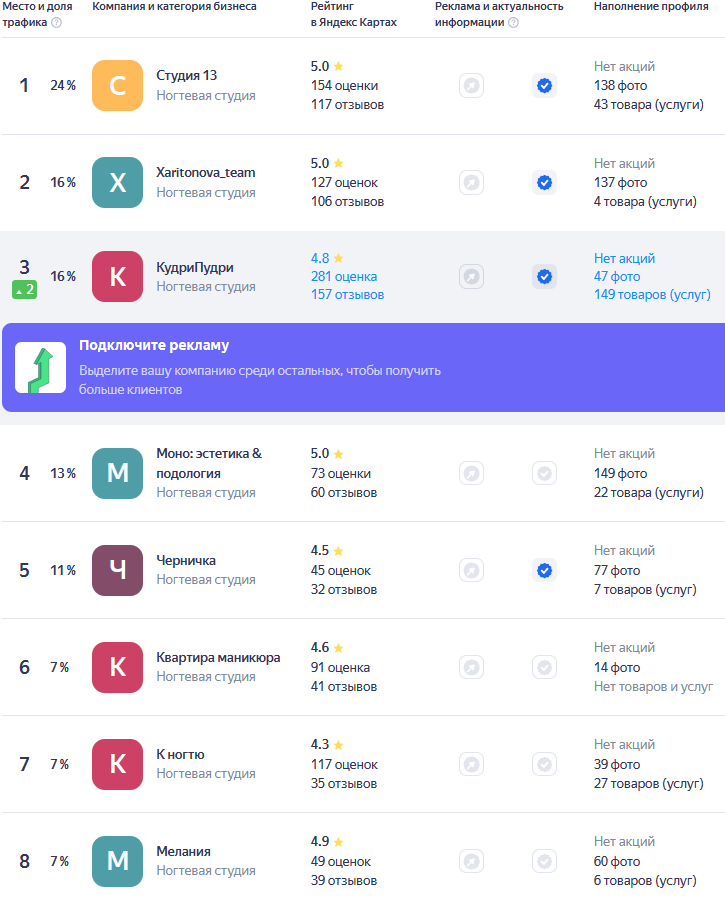Click the Мелания M avatar
The height and width of the screenshot is (905, 725).
(117, 861)
